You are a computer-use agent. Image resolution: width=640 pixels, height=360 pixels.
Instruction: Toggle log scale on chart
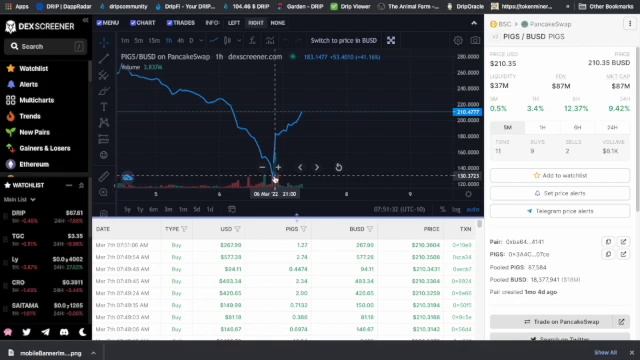456,209
